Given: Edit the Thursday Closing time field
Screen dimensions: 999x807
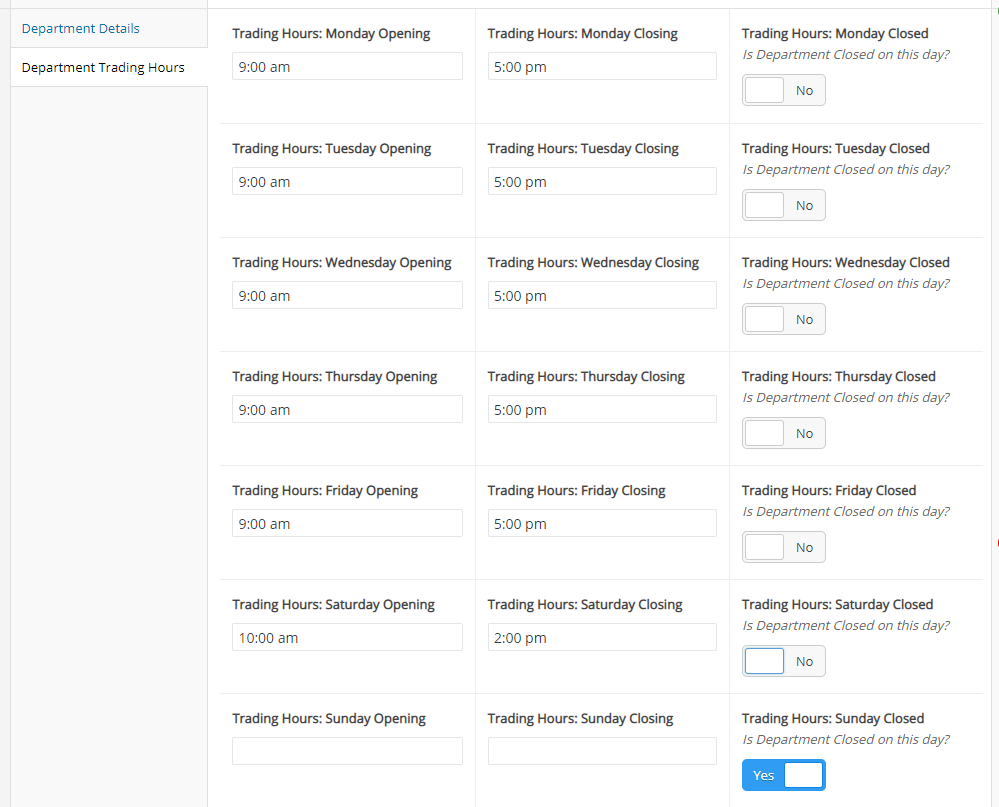Looking at the screenshot, I should [x=602, y=409].
